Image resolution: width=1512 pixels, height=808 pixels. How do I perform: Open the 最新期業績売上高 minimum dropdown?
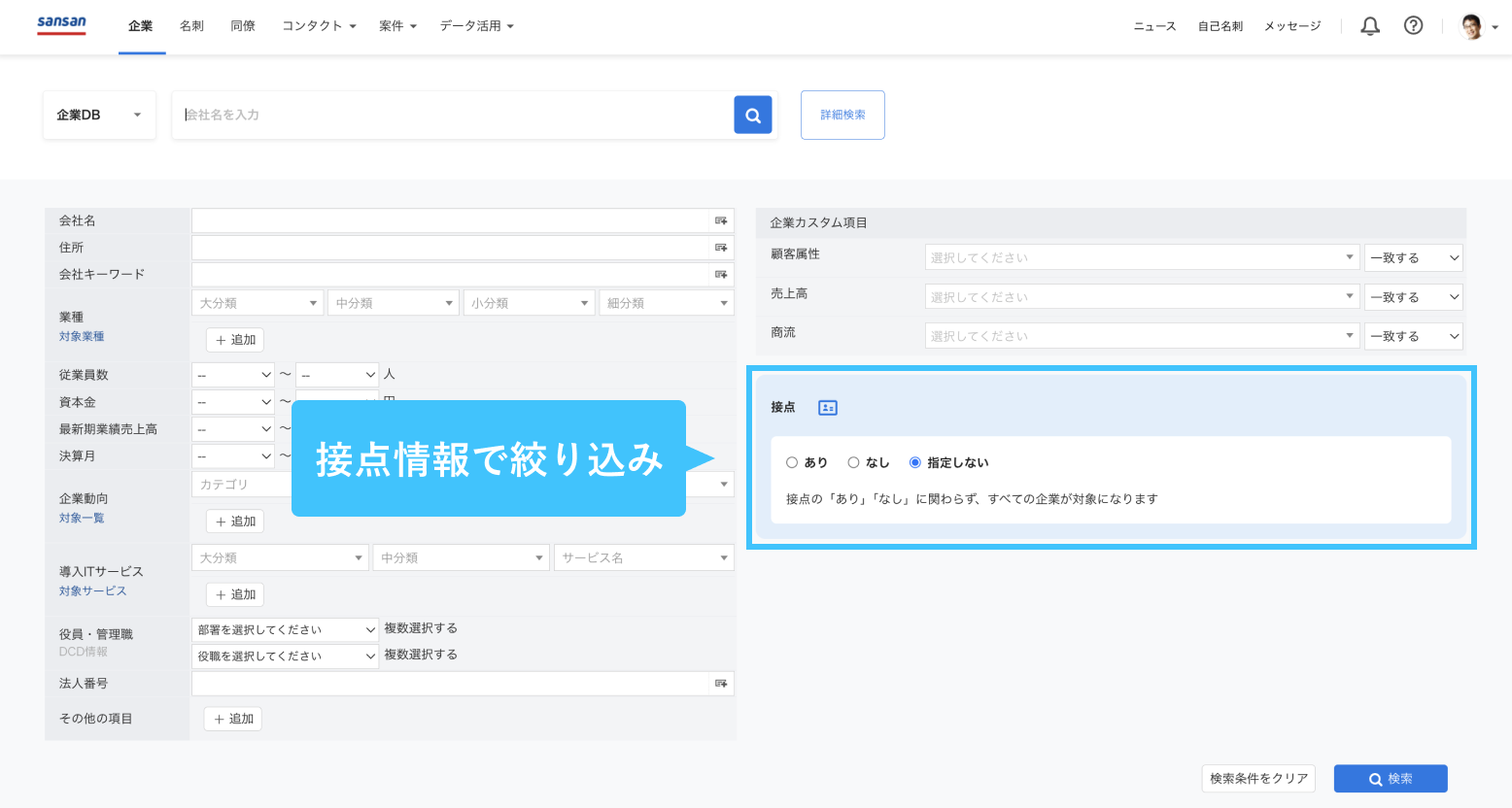(x=234, y=428)
